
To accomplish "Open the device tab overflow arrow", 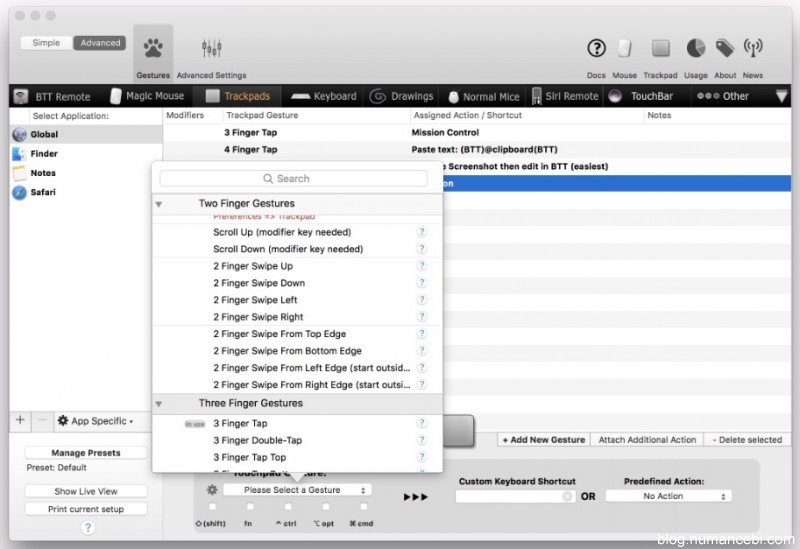I will point(781,96).
